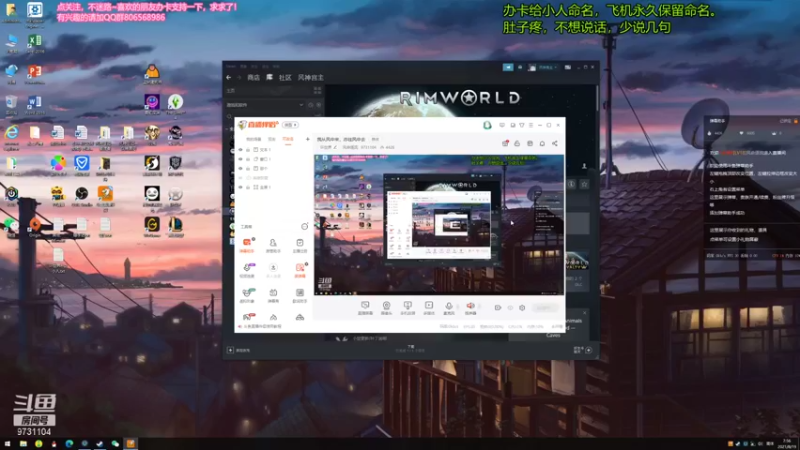Toggle the lock on the 全屏1 source
Viewport: 800px width, 450px height.
[248, 187]
